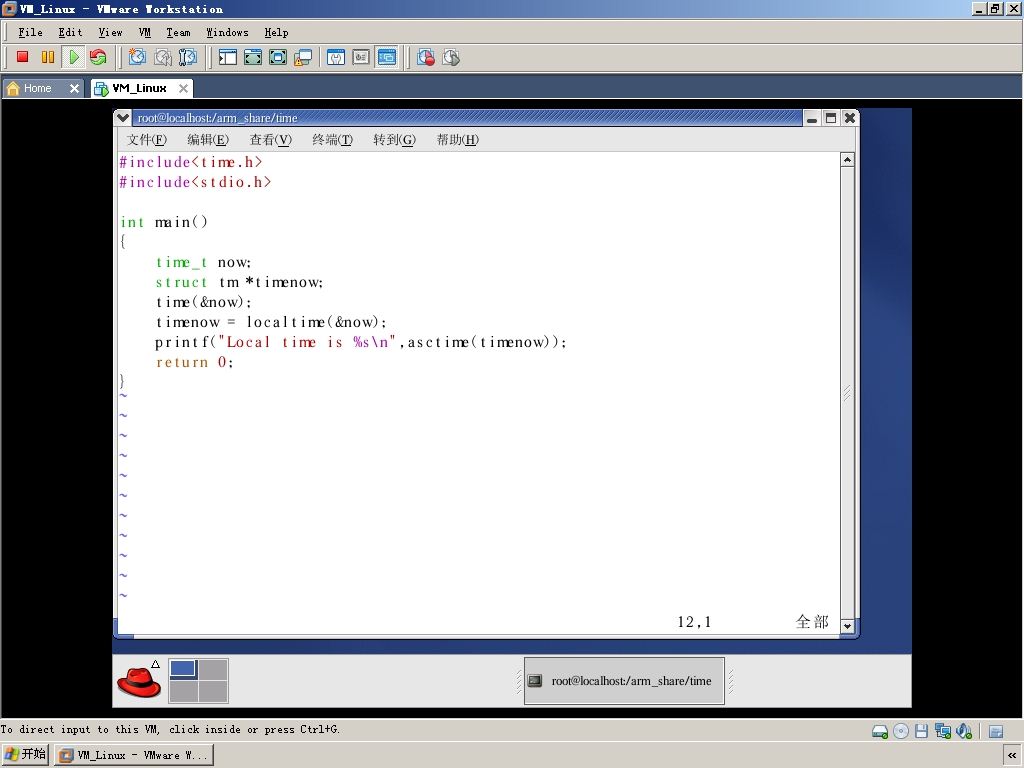
Task: Click terminal scrollbar down arrow
Action: coord(847,626)
